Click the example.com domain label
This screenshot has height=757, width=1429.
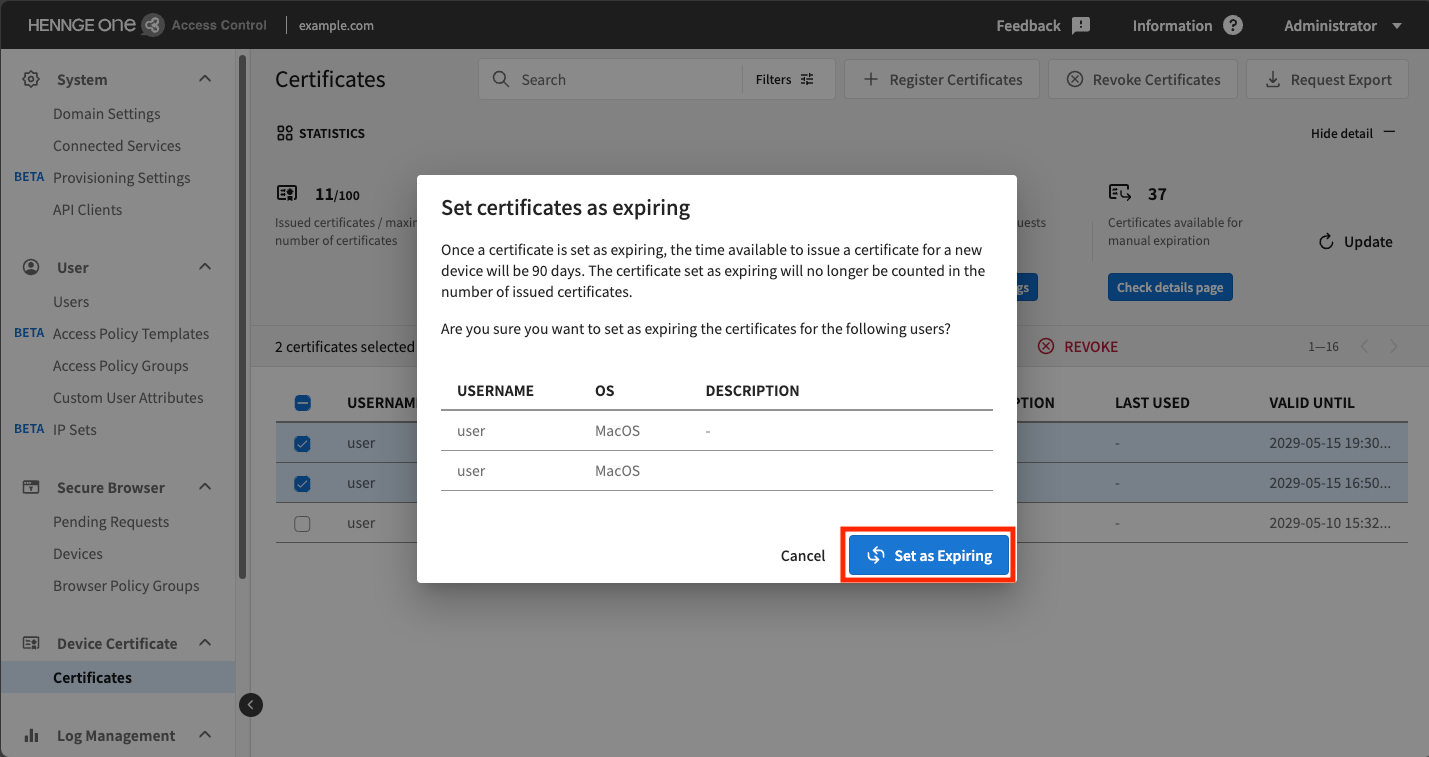pyautogui.click(x=336, y=26)
